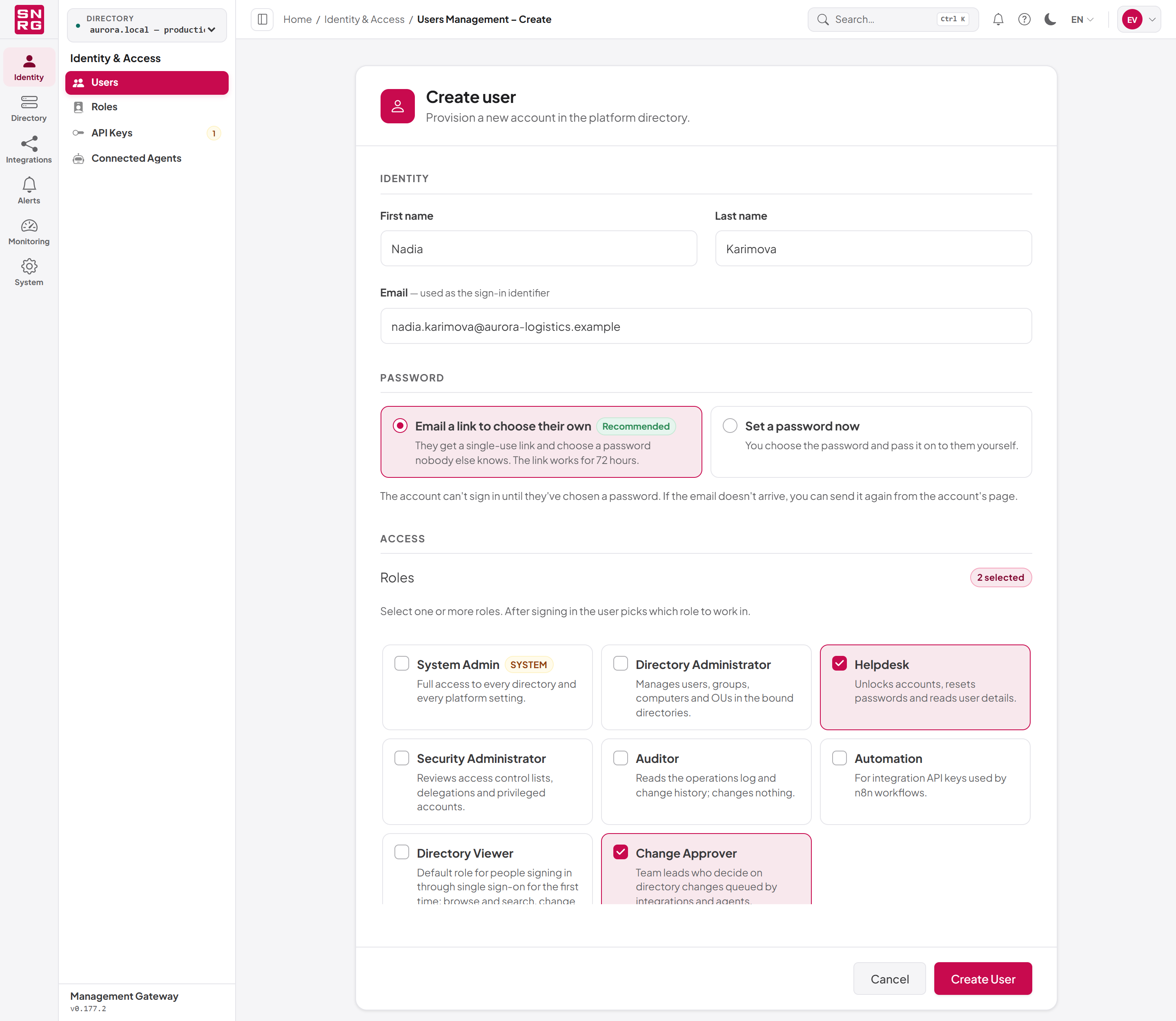
Task: Click the SNRG logo
Action: click(x=29, y=19)
